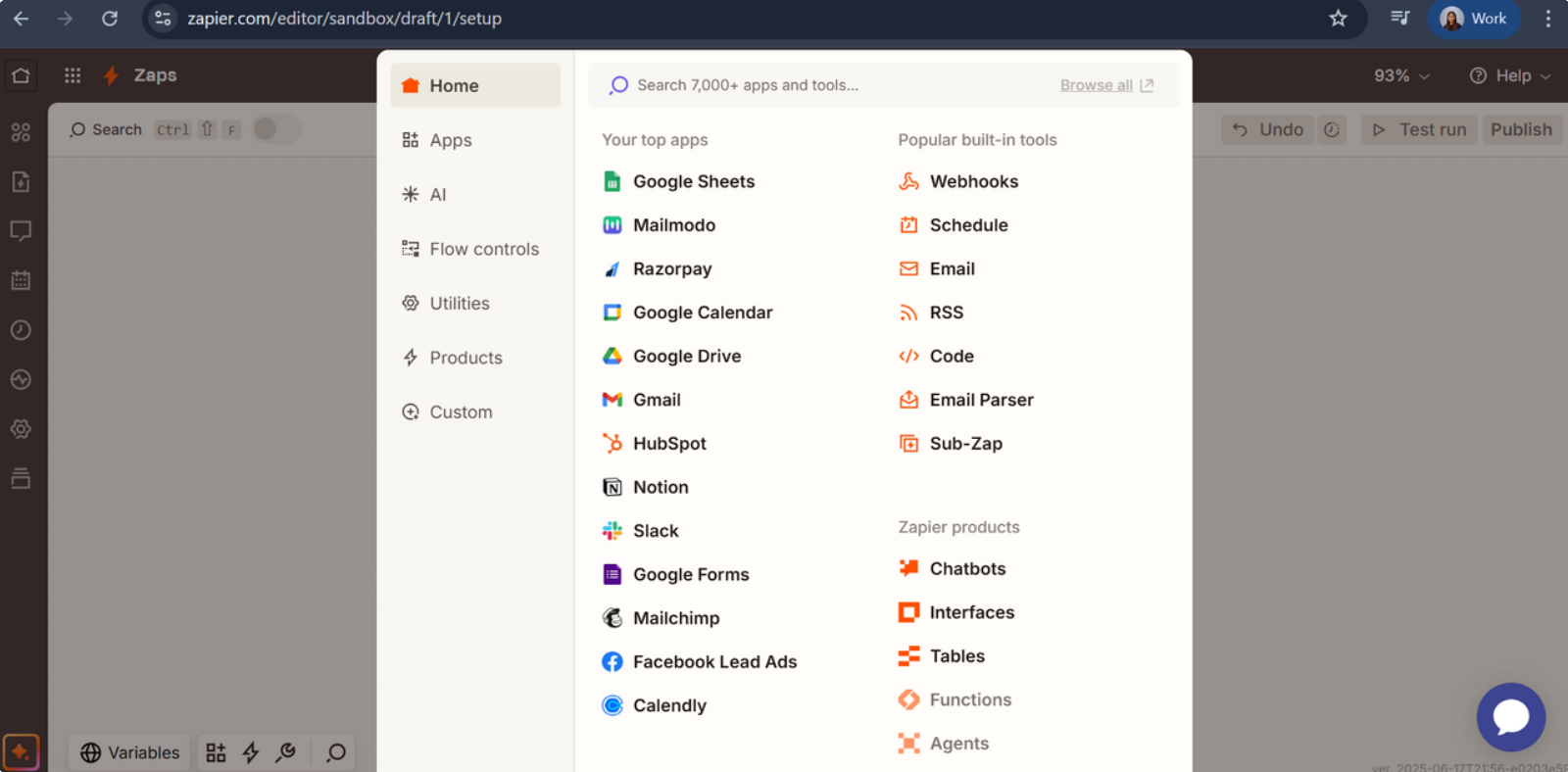Choose the Mailmodo app
This screenshot has height=772, width=1568.
point(659,225)
